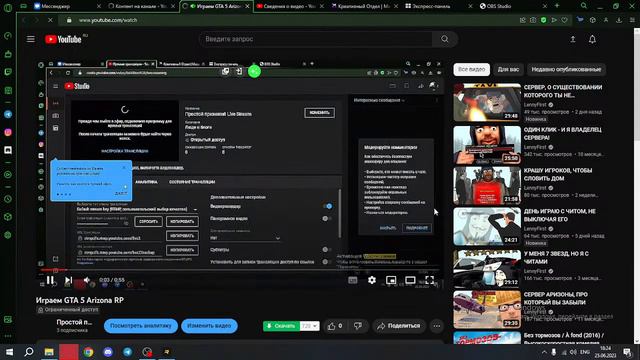Select the Недавно опубликованные filter chip
Screen dimensions: 640x360
(566, 69)
